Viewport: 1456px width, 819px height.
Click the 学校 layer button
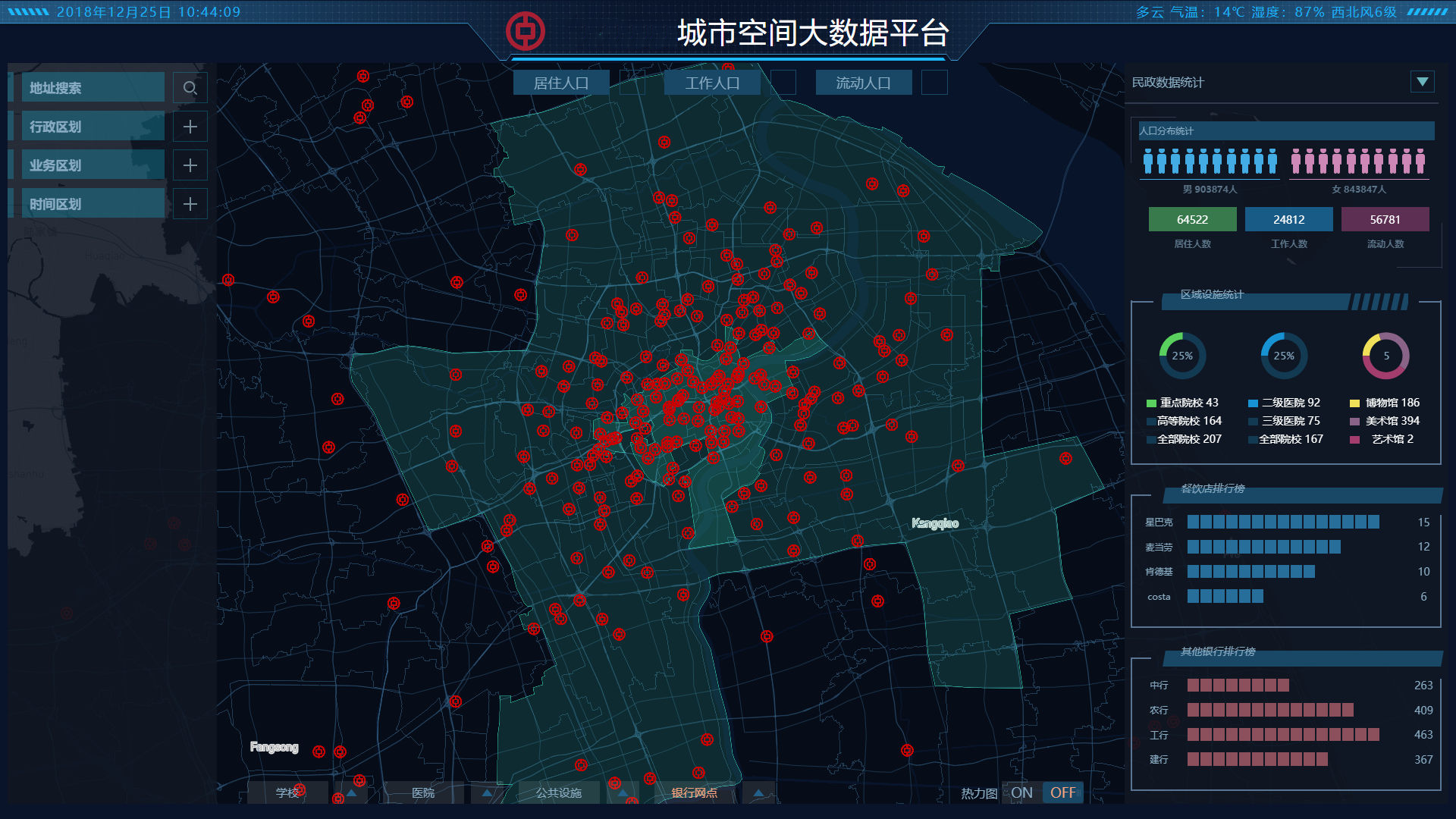coord(287,792)
